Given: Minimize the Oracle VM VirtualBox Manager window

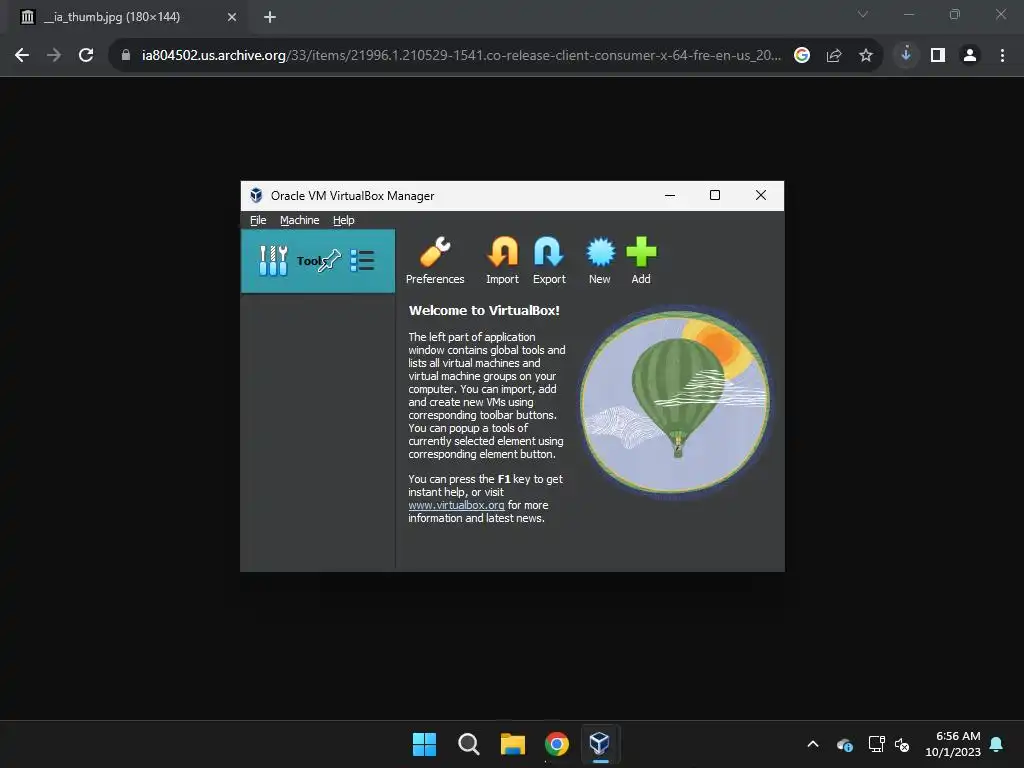Looking at the screenshot, I should click(x=670, y=195).
